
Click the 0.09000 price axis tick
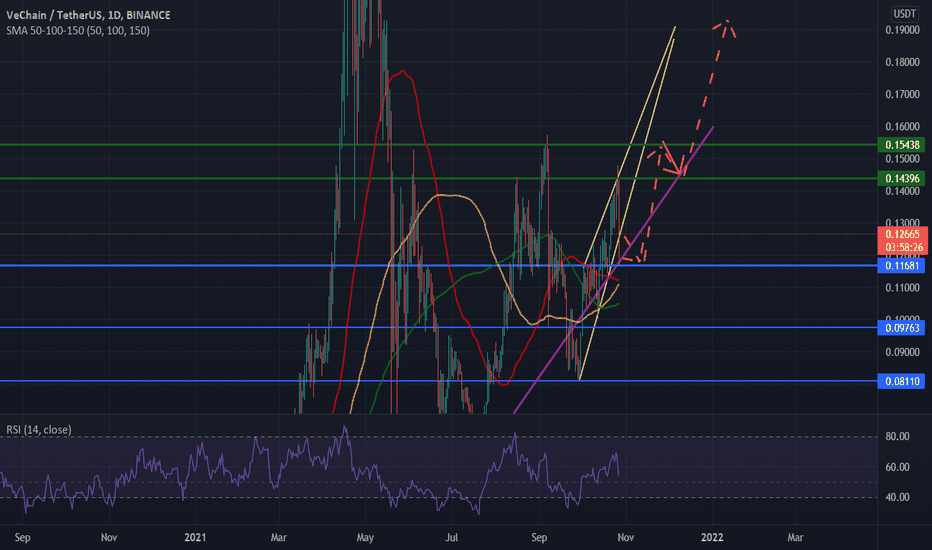[902, 352]
